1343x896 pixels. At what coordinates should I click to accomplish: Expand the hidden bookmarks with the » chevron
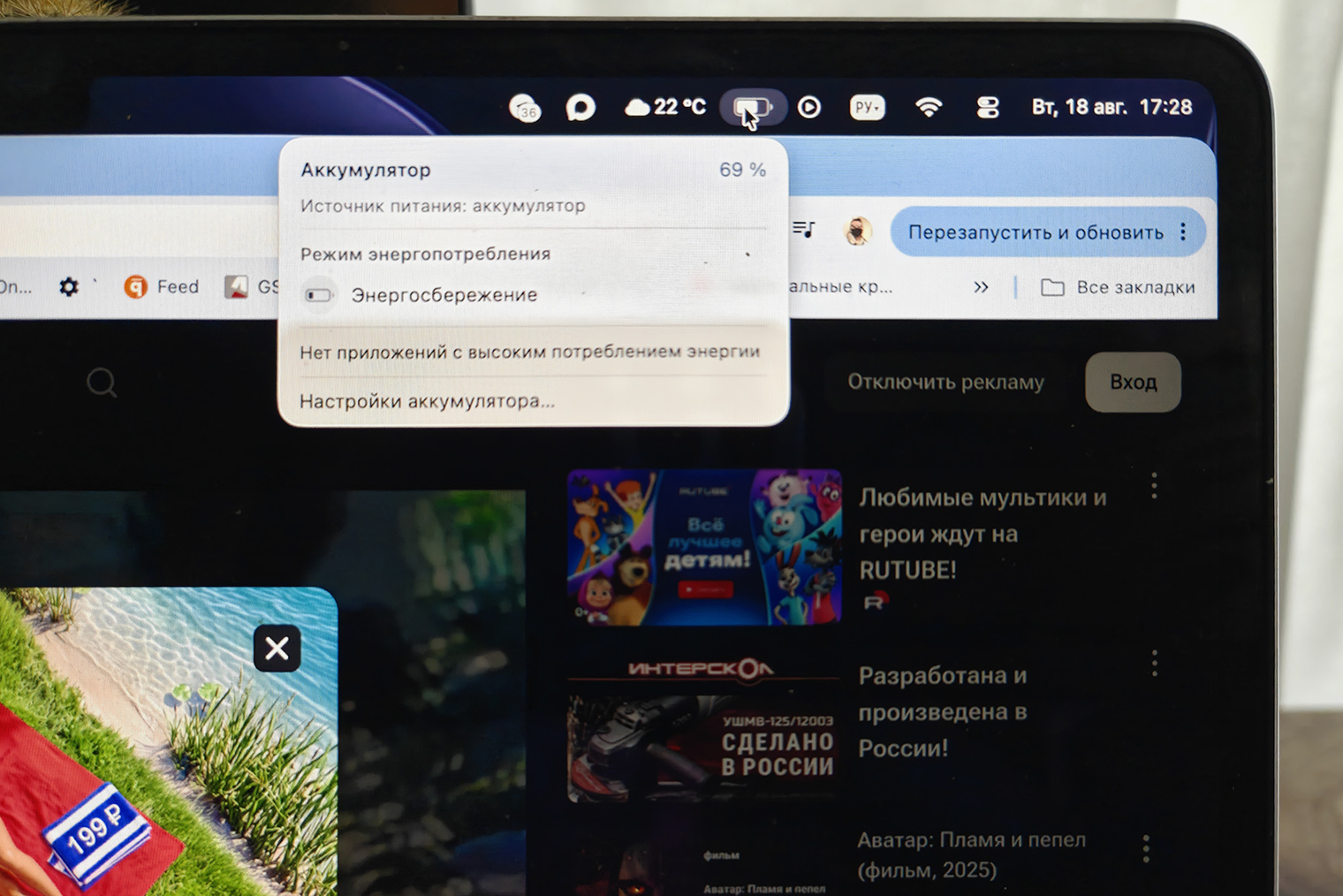[981, 287]
